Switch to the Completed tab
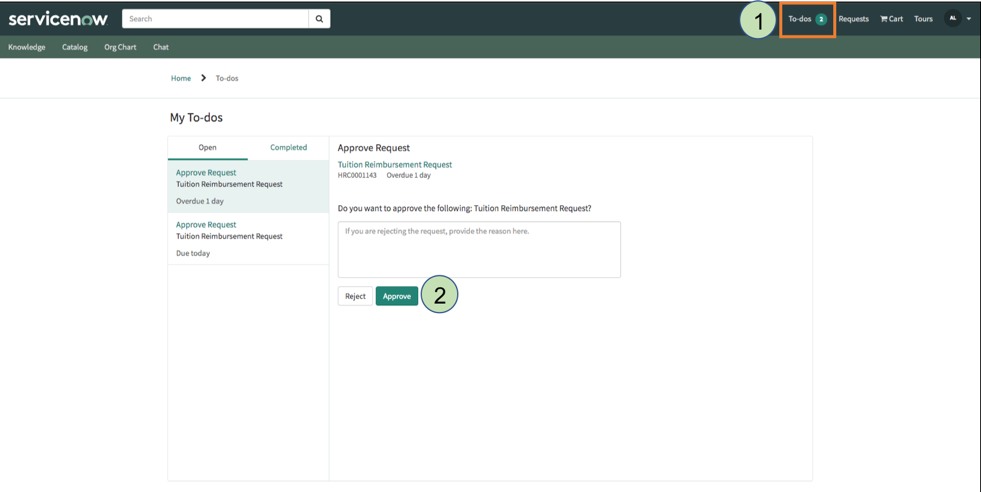This screenshot has height=492, width=981. [x=288, y=148]
